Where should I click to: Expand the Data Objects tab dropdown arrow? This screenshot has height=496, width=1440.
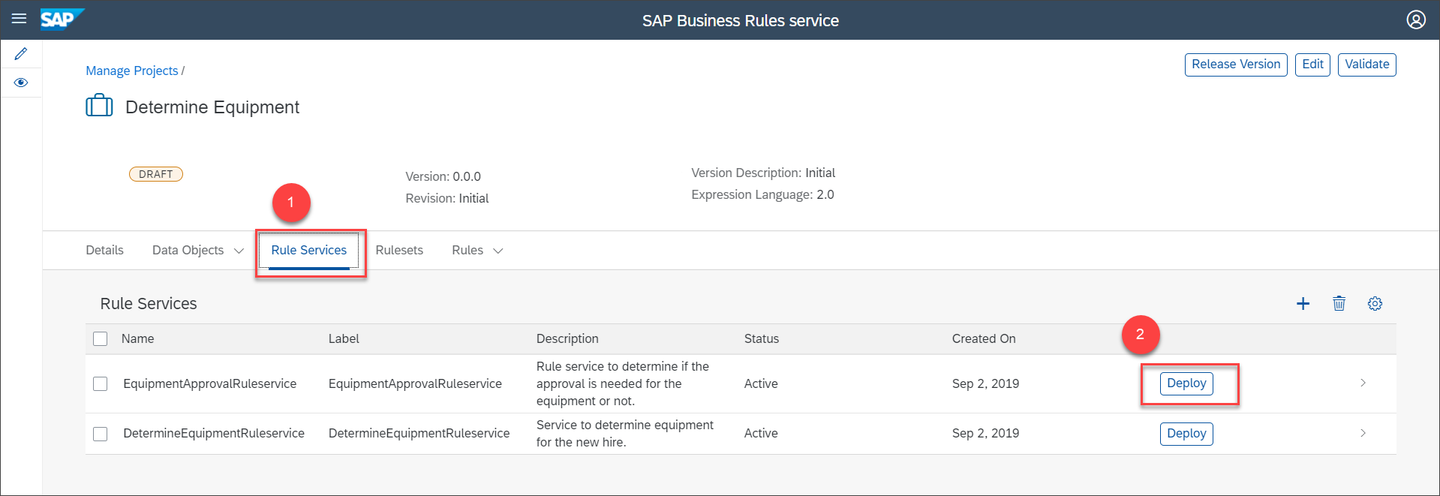tap(239, 251)
